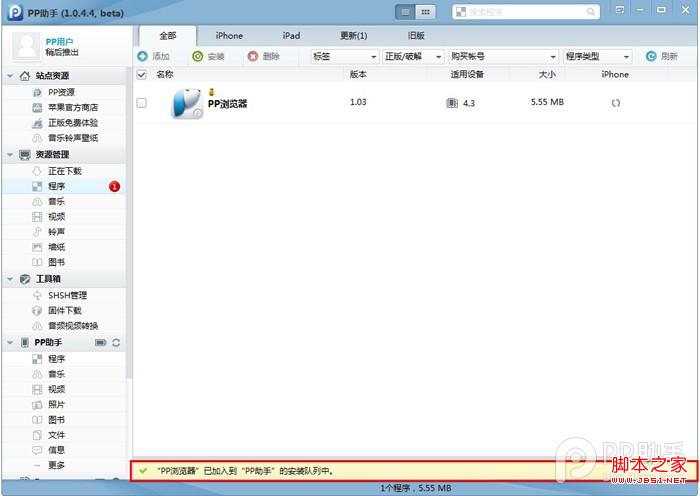Select 程序 under 资源管理
The image size is (700, 496).
[x=64, y=186]
